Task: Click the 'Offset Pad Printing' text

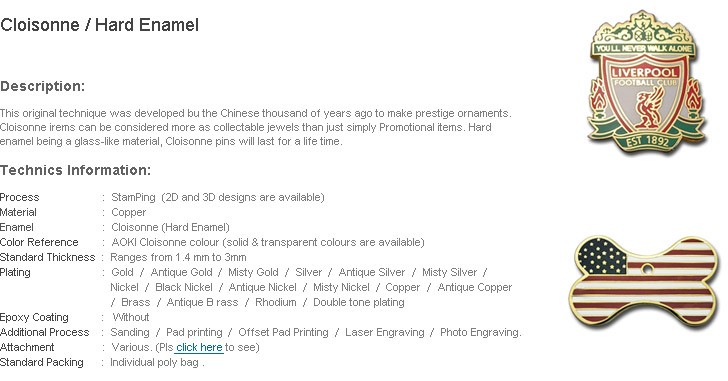Action: coord(283,332)
